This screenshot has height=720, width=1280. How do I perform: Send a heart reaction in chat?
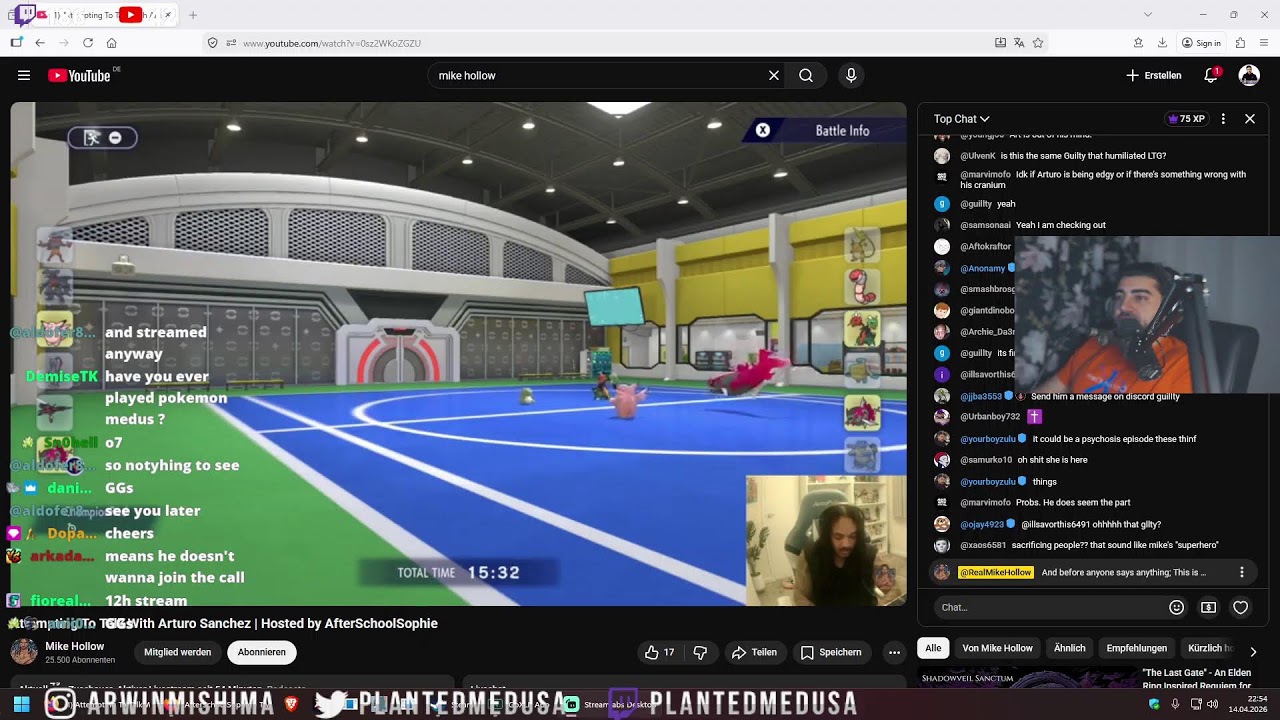[x=1241, y=607]
